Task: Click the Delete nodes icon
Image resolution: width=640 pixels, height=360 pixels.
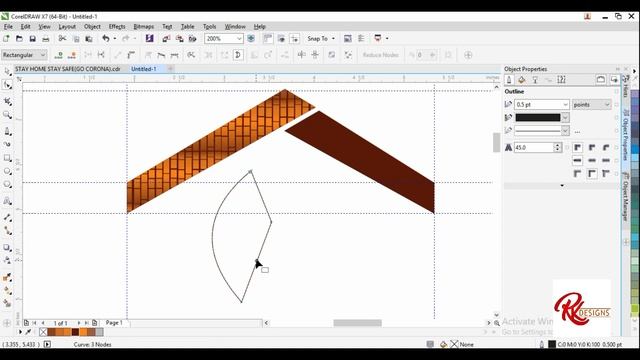Action: [x=72, y=55]
